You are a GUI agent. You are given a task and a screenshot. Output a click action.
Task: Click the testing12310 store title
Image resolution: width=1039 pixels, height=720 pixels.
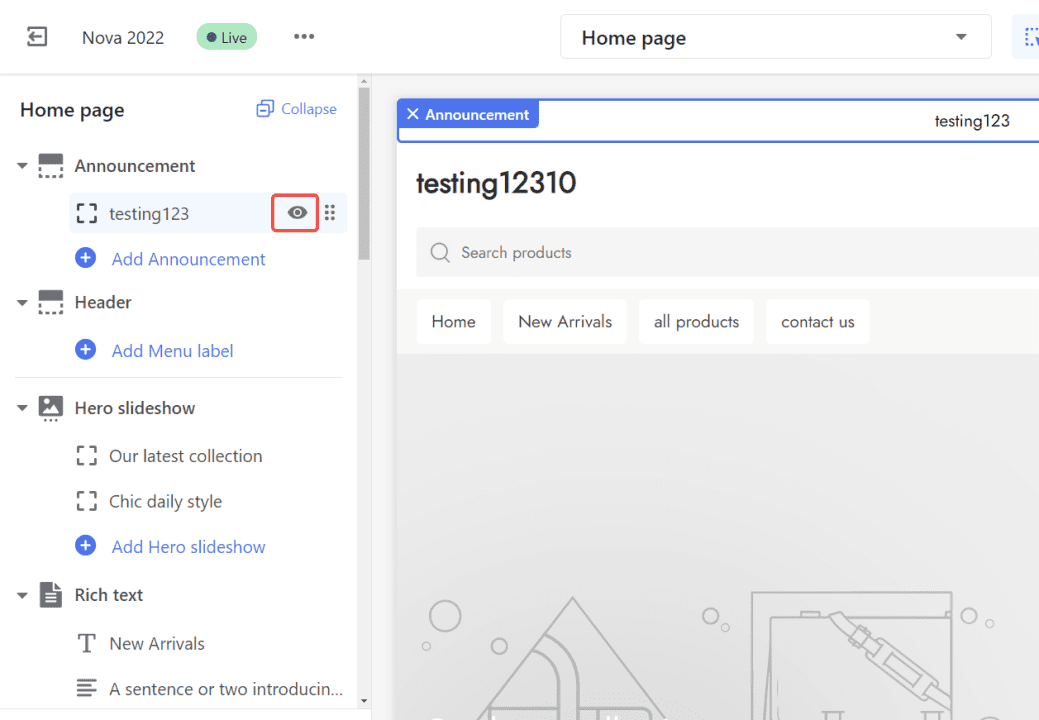coord(496,183)
